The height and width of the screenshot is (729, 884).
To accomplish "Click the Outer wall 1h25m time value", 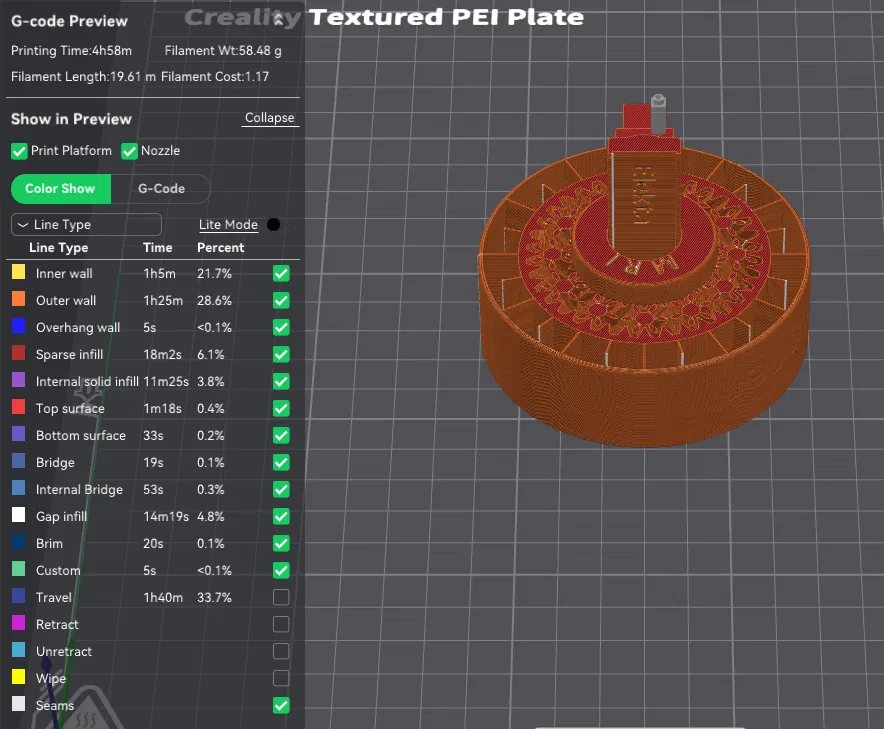I will (x=163, y=301).
